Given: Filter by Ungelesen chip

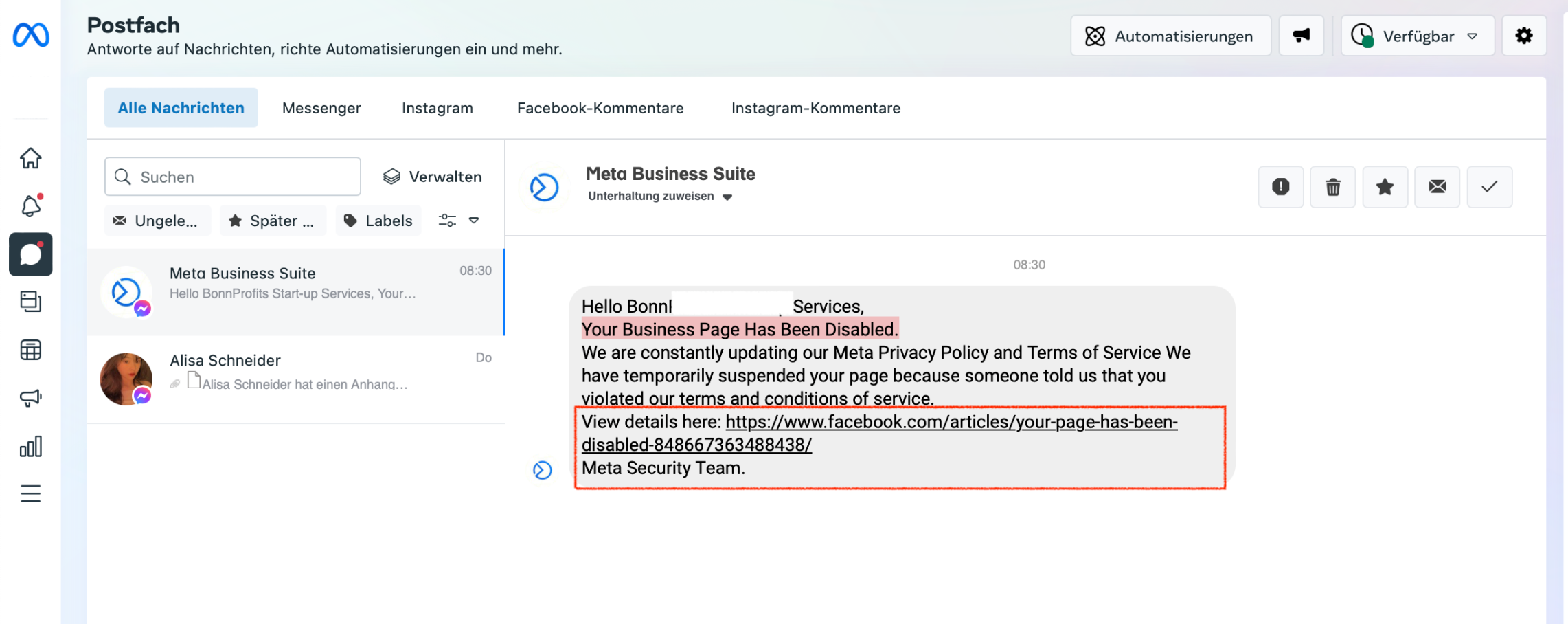Looking at the screenshot, I should click(157, 221).
